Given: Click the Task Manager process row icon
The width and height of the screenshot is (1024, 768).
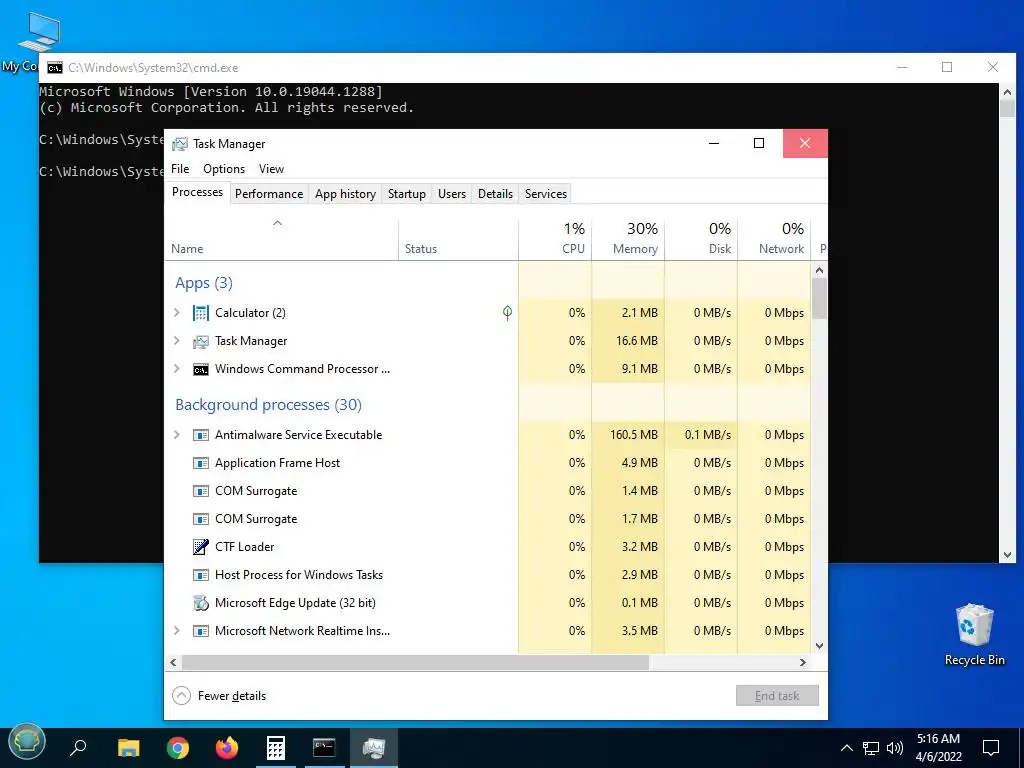Looking at the screenshot, I should tap(200, 341).
